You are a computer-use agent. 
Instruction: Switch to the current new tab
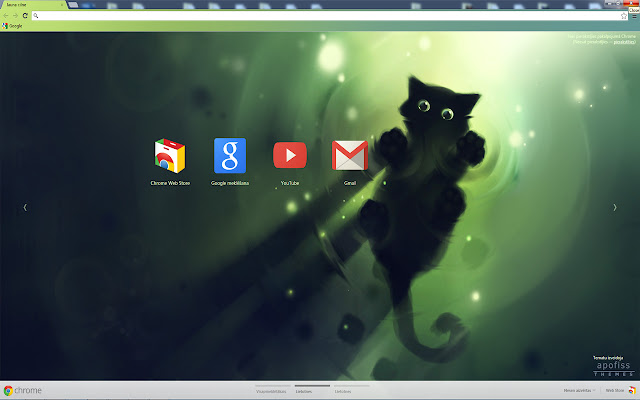tap(33, 4)
